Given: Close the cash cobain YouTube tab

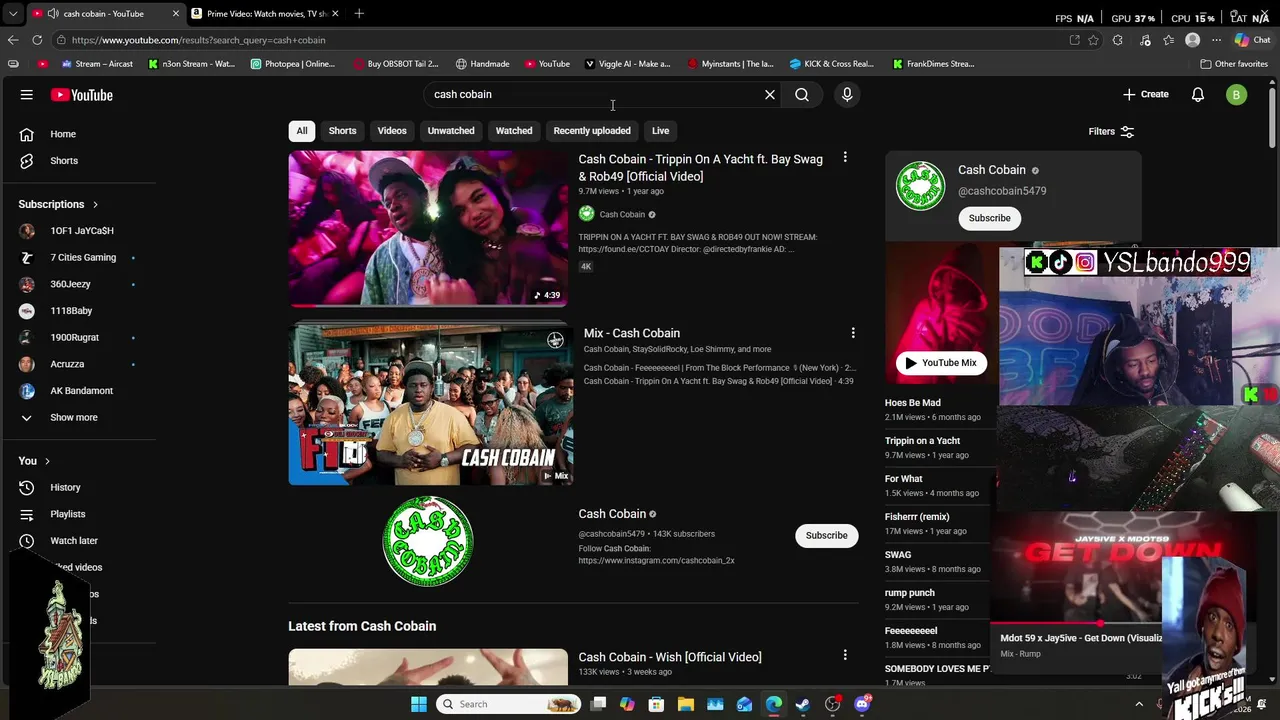Looking at the screenshot, I should 176,14.
